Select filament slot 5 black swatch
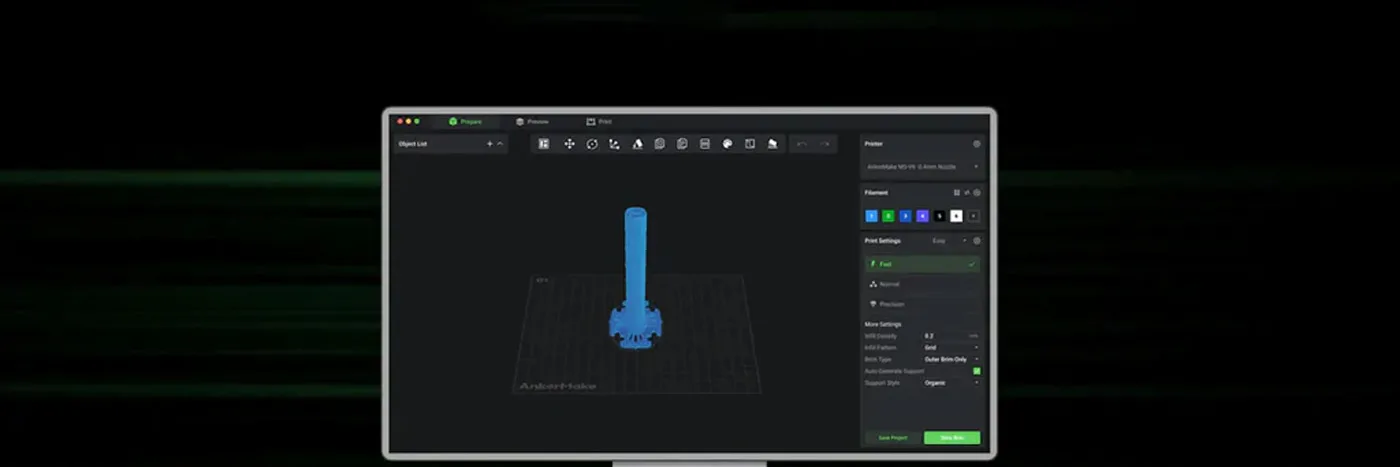Screen dimensions: 1400x467 (939, 216)
